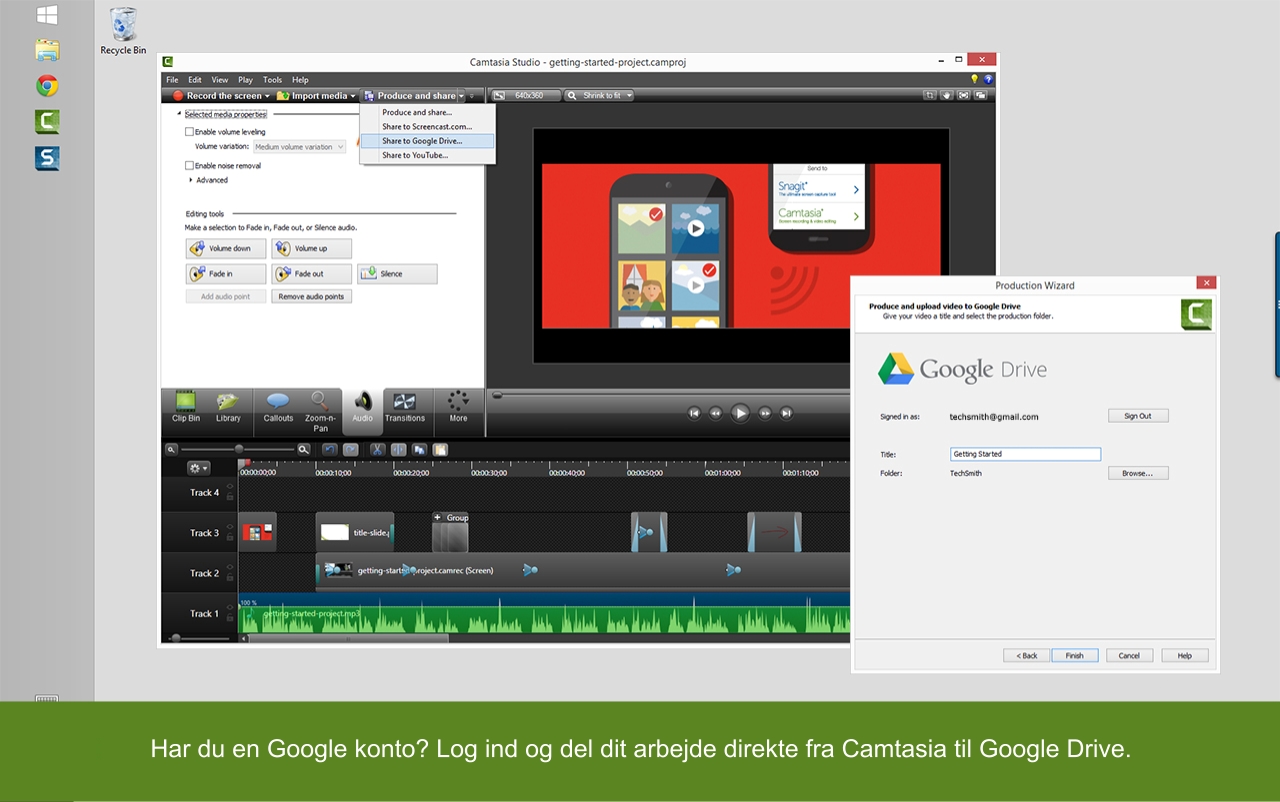Enable noise removal checkbox
The width and height of the screenshot is (1280, 802).
coord(189,165)
